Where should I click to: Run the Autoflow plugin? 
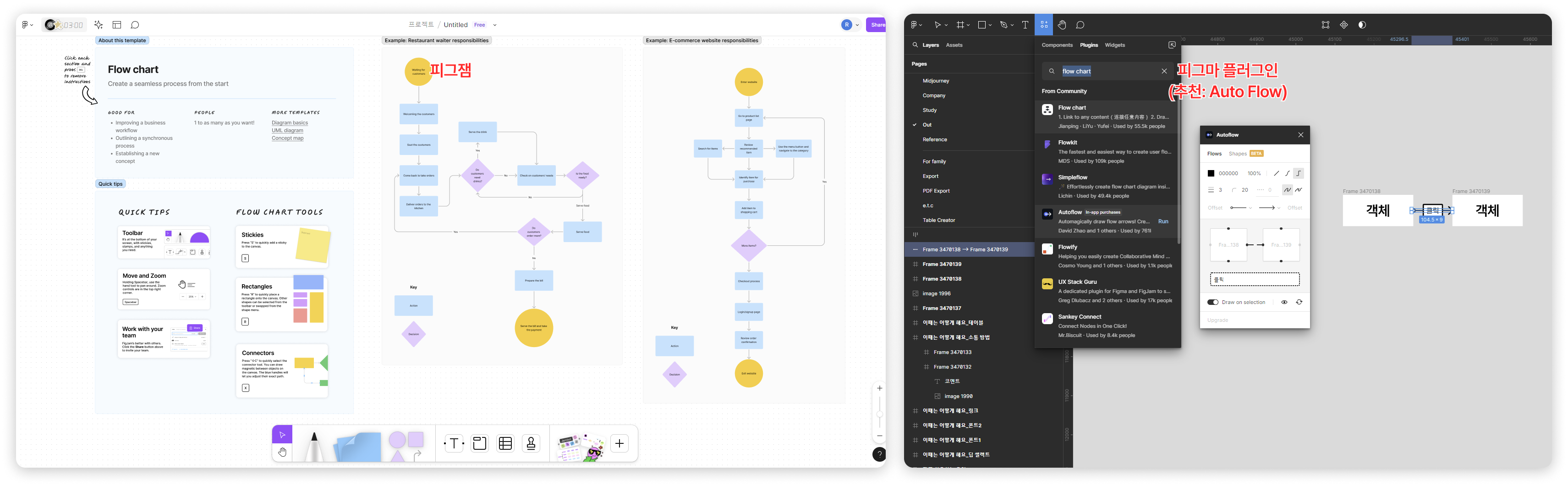click(x=1162, y=222)
